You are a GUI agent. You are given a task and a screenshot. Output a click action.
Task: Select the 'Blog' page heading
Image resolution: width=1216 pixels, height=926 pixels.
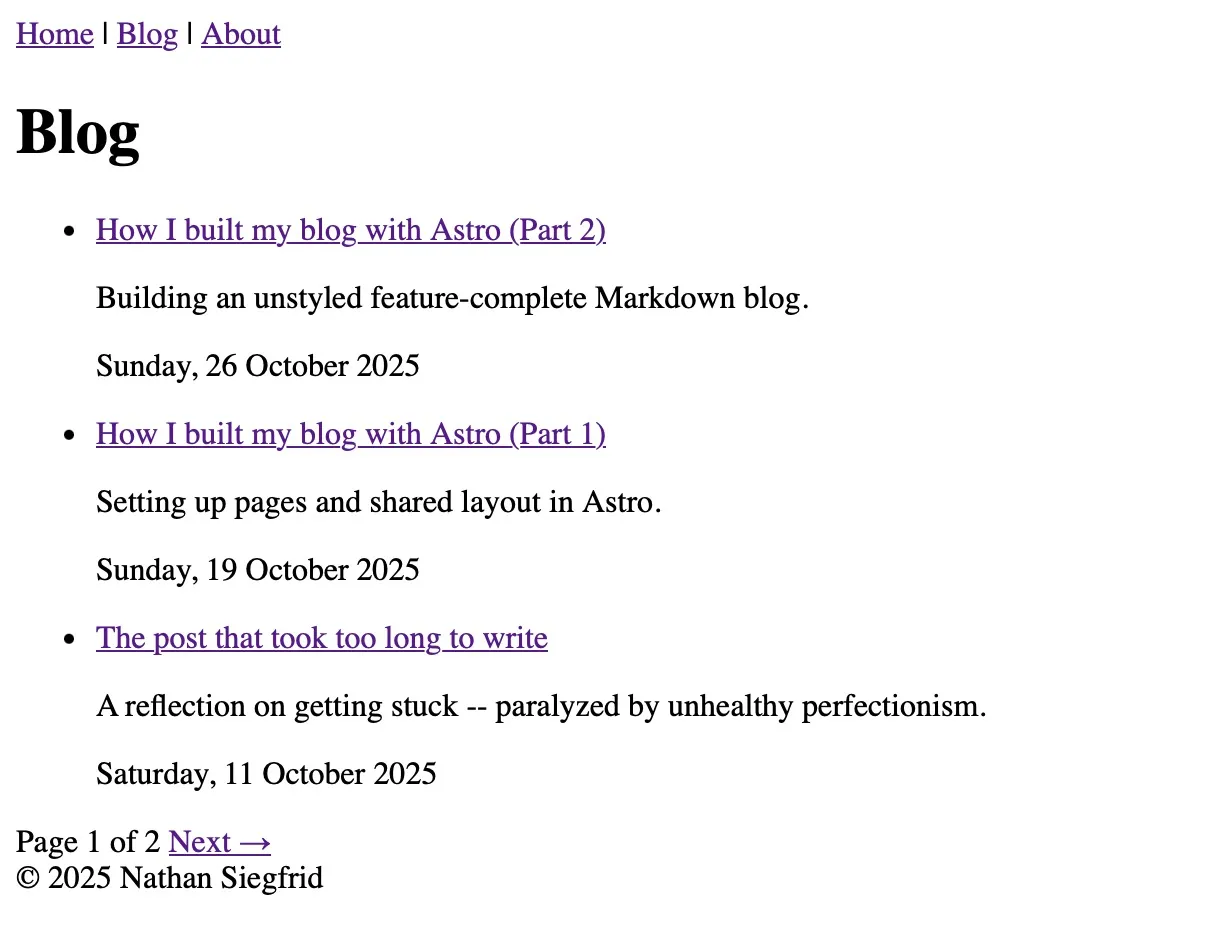tap(78, 131)
